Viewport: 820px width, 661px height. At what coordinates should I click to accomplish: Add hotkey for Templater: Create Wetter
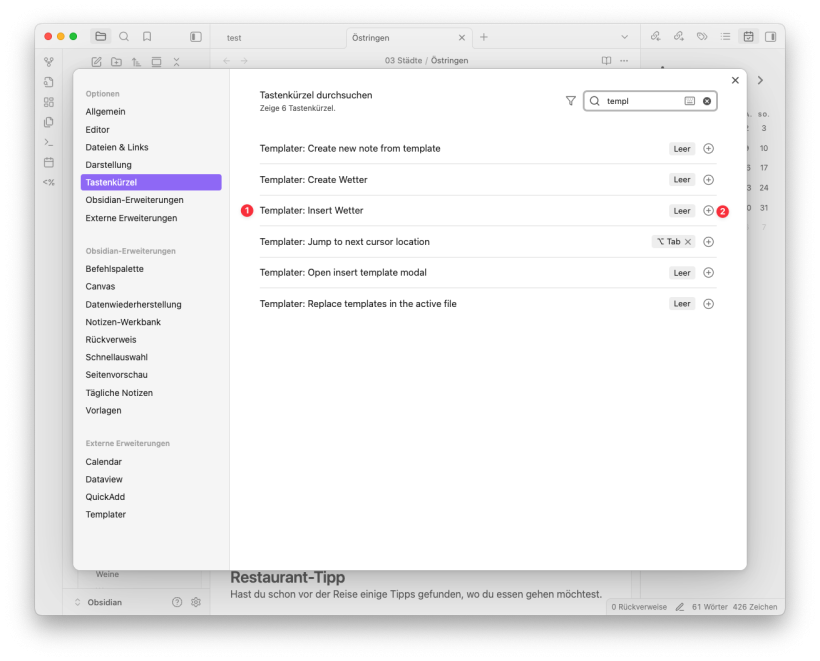click(x=708, y=180)
